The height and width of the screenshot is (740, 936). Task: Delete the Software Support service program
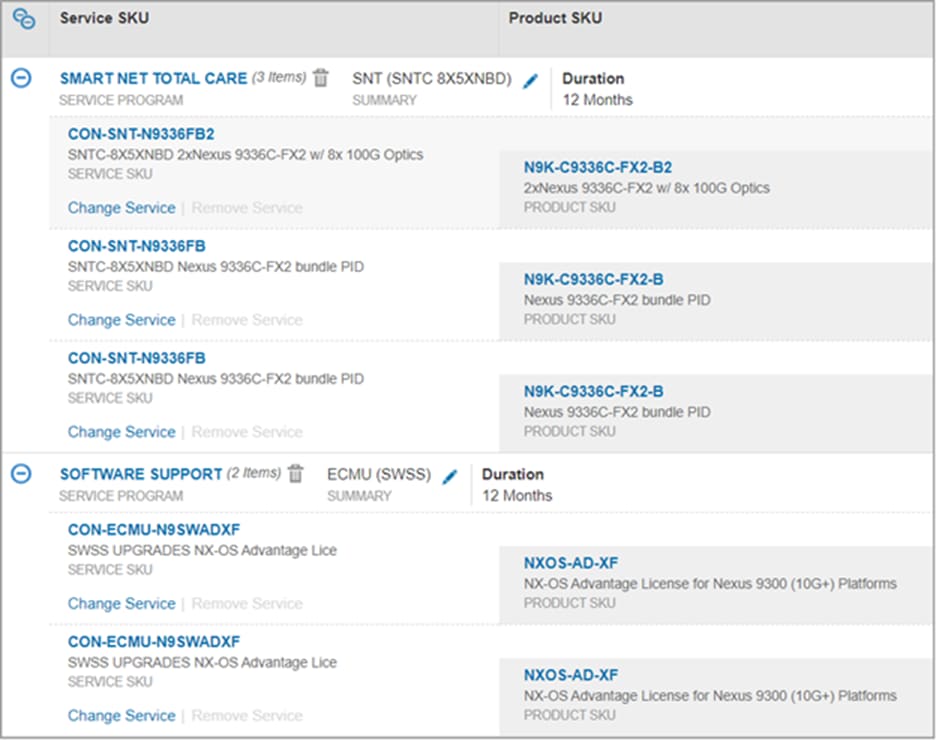tap(296, 473)
